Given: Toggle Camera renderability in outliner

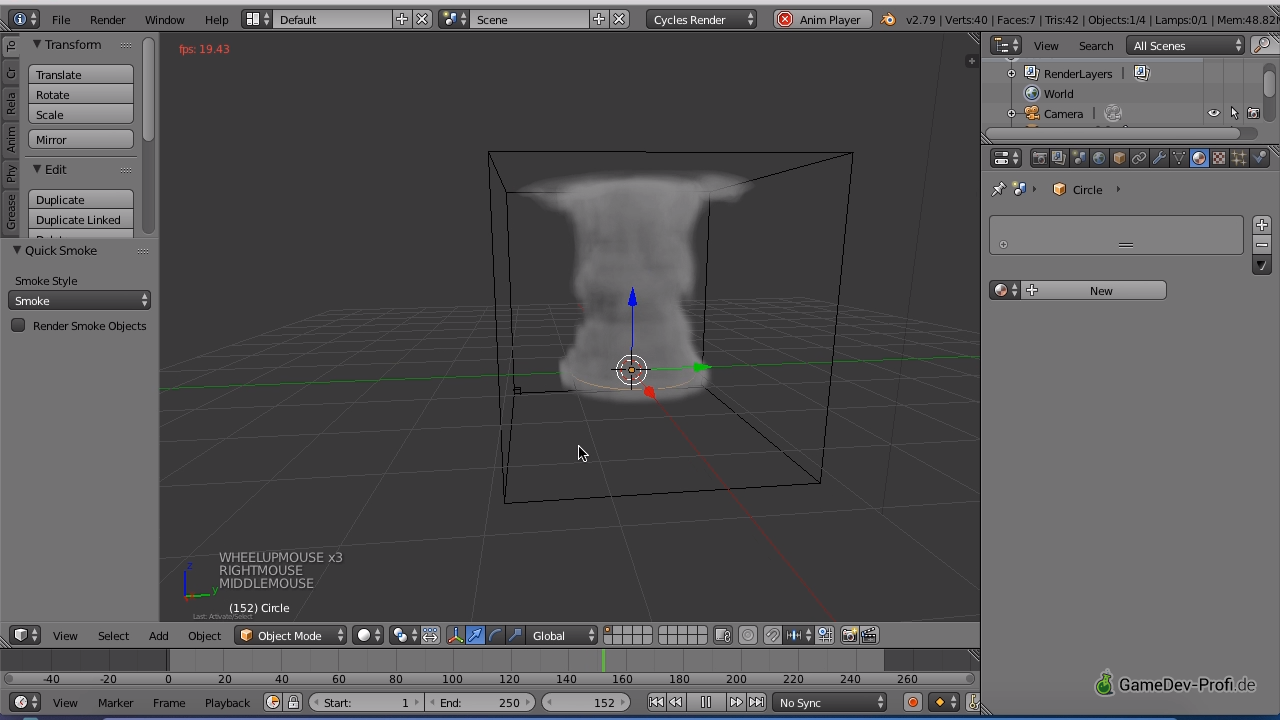Looking at the screenshot, I should pyautogui.click(x=1253, y=113).
